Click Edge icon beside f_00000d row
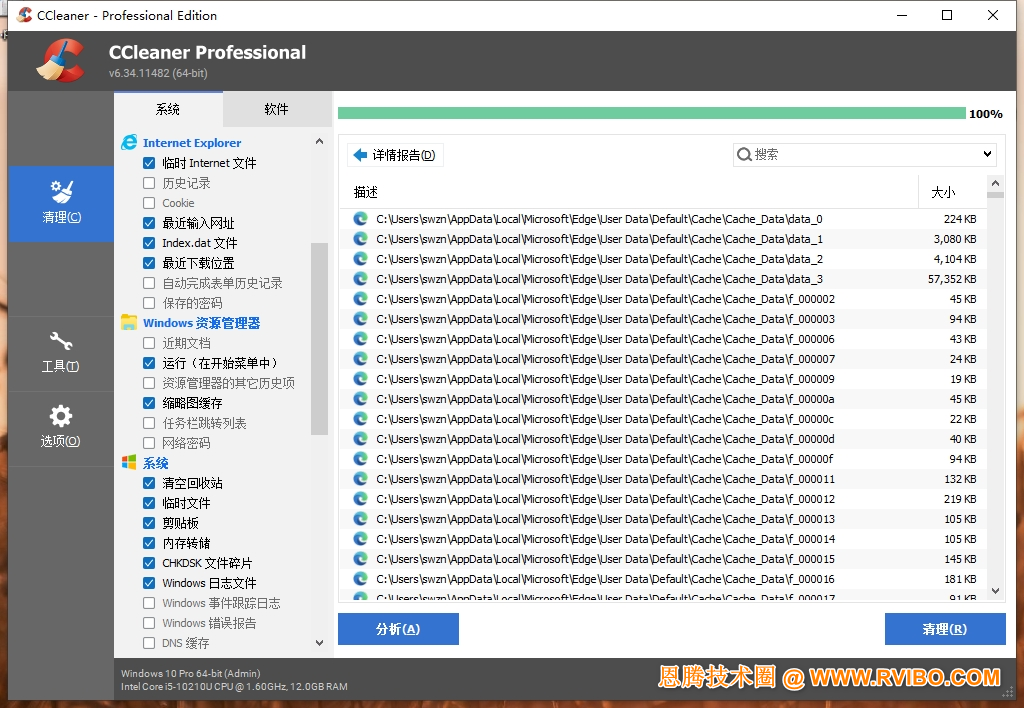 [x=360, y=439]
